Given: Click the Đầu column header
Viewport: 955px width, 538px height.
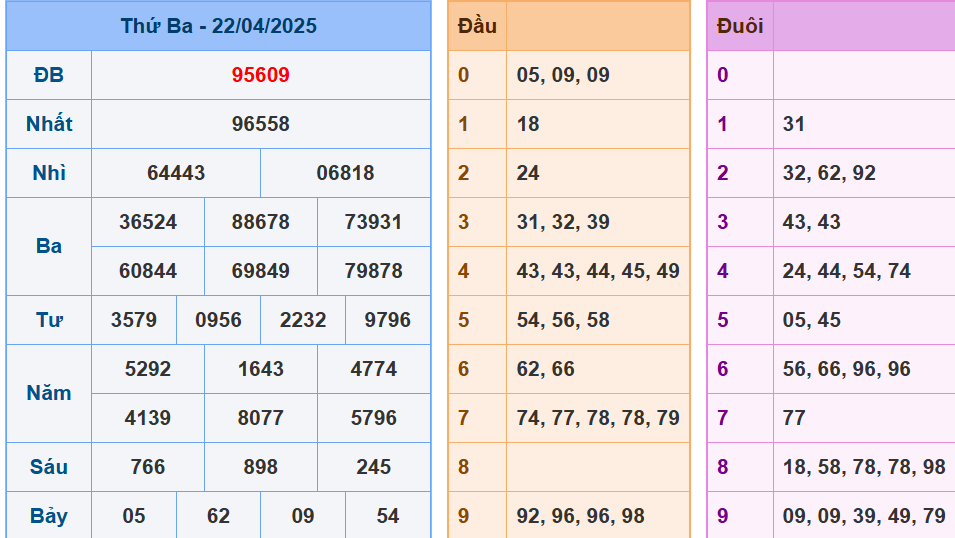Looking at the screenshot, I should [478, 26].
